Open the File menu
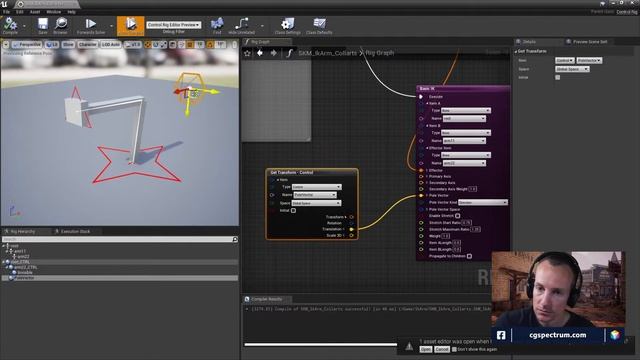 [x=7, y=12]
